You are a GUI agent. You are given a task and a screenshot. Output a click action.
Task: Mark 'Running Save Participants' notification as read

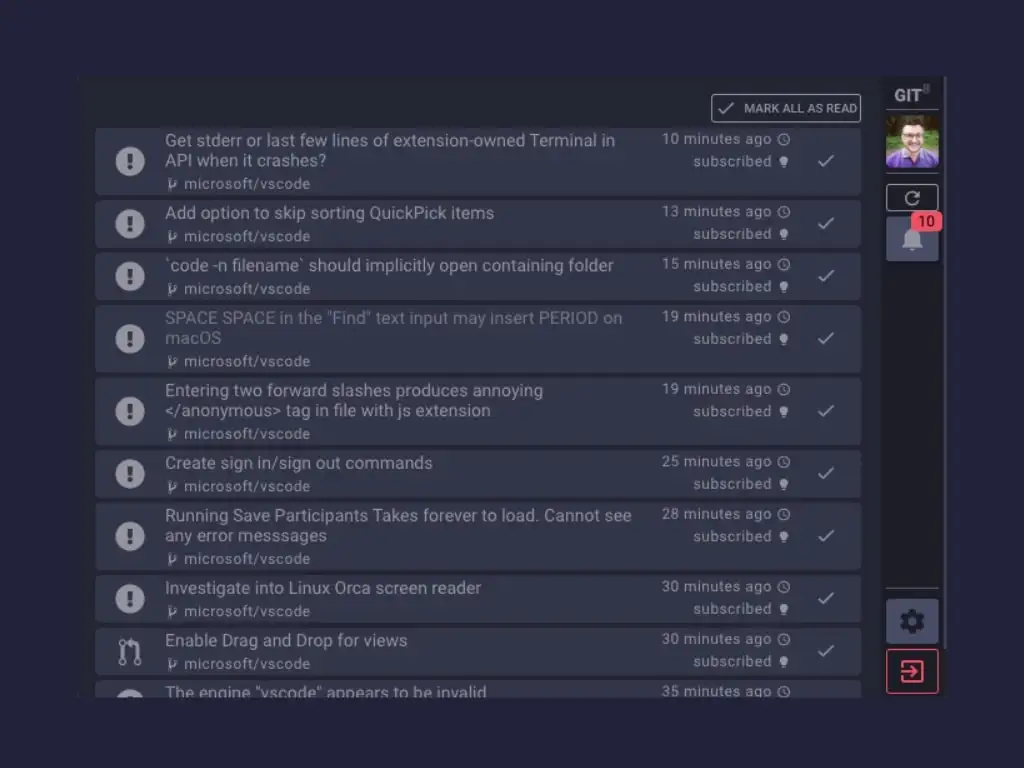click(825, 536)
